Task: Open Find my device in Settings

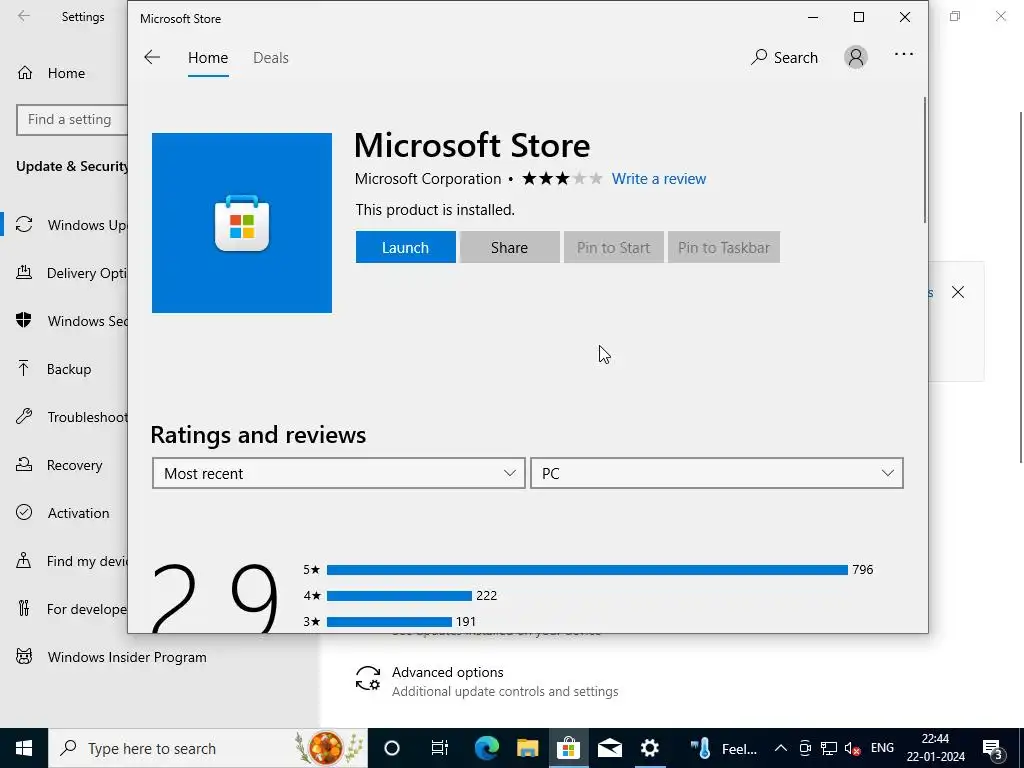Action: pos(72,561)
